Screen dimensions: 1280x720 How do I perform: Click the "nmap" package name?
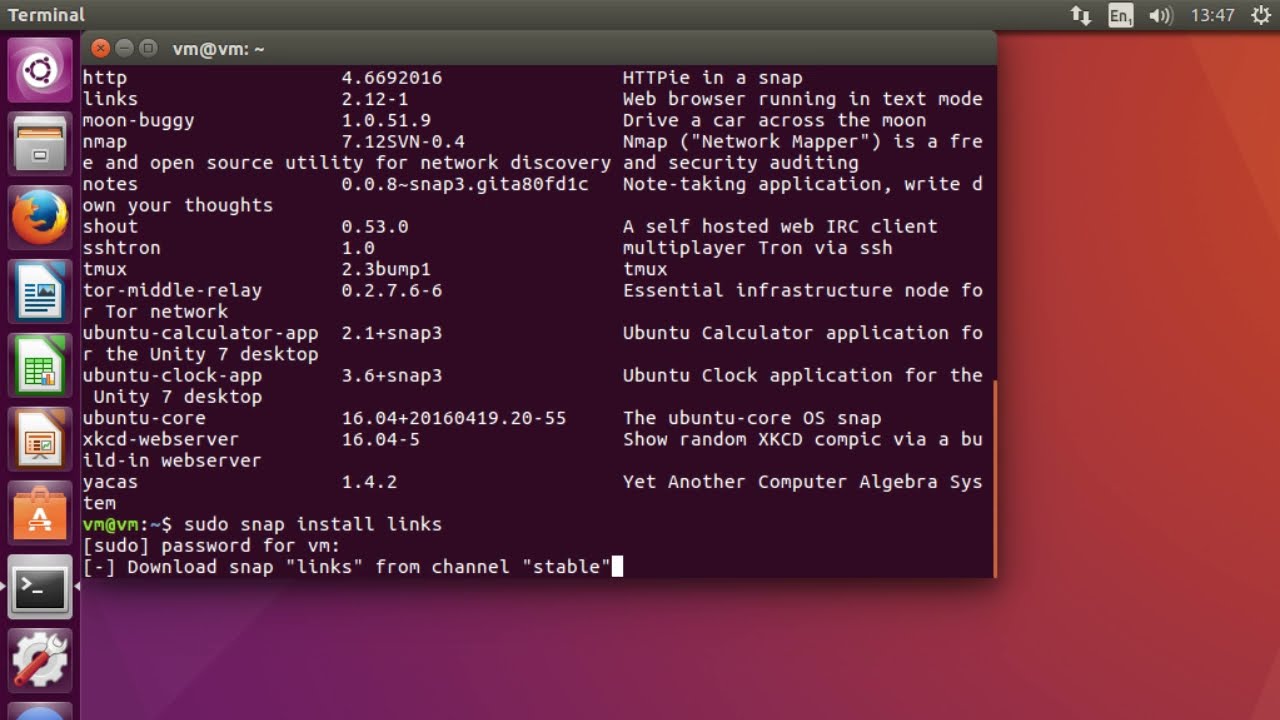[105, 142]
